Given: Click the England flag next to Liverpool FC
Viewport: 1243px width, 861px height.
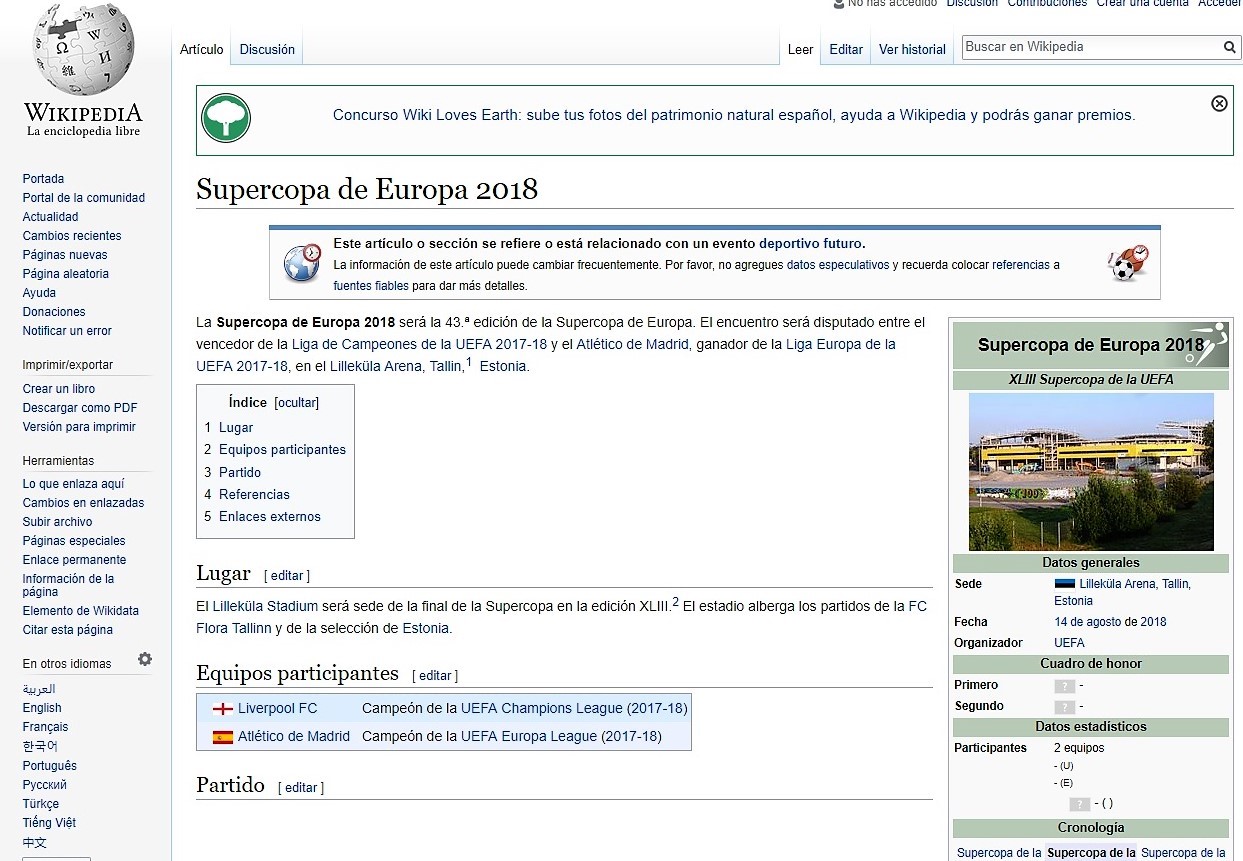Looking at the screenshot, I should coord(223,709).
